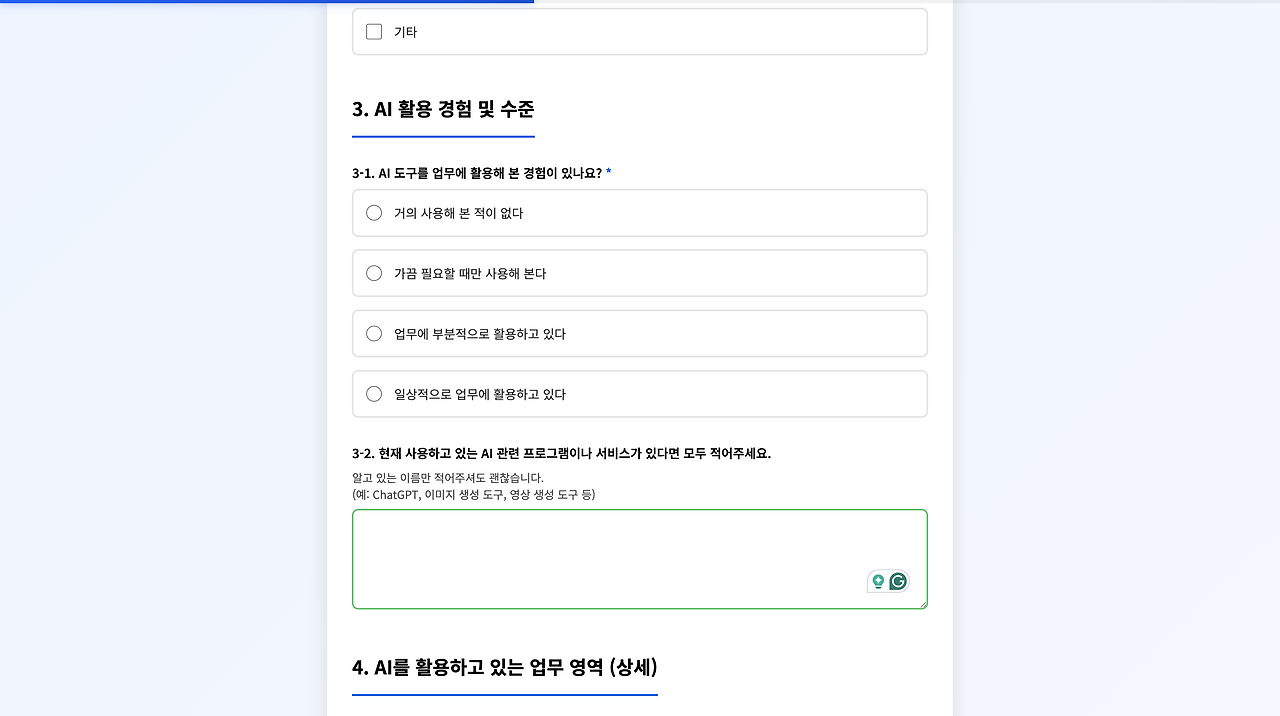Click the red required asterisk on question 3-1

click(x=608, y=172)
